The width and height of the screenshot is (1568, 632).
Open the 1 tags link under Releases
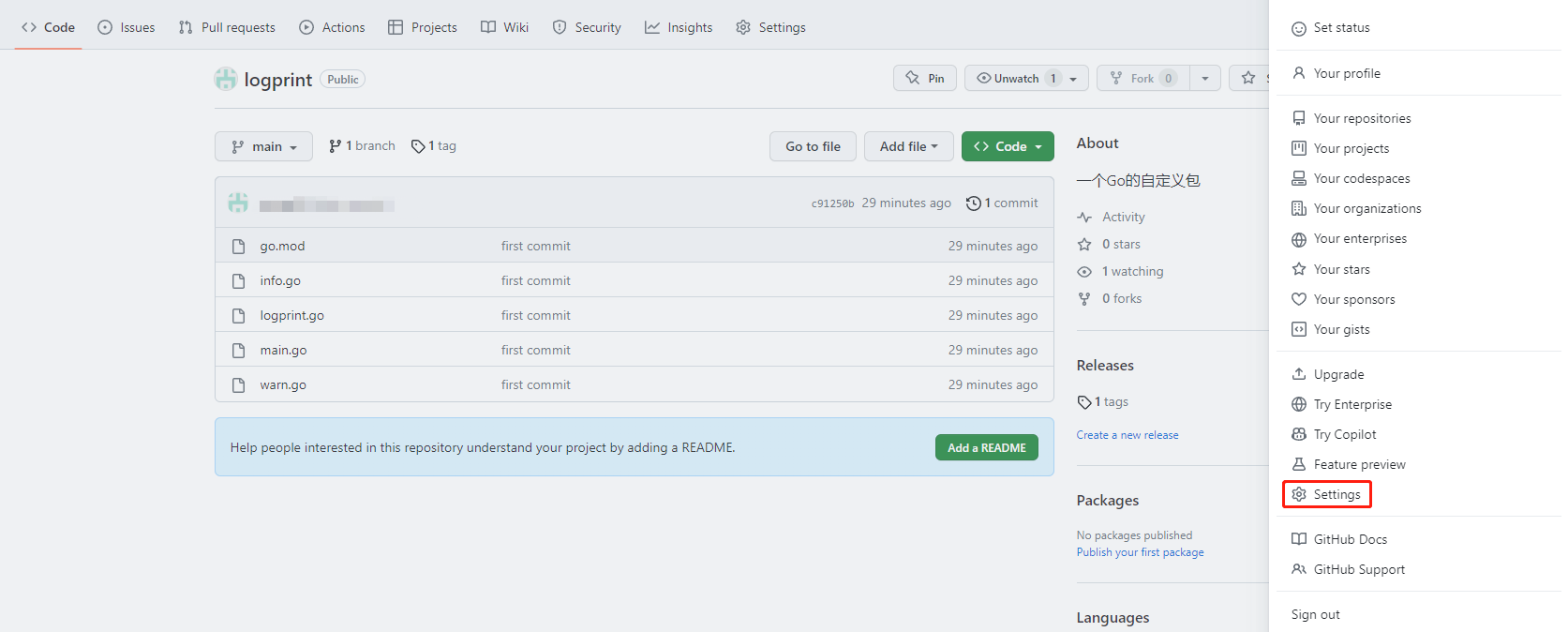coord(1103,401)
